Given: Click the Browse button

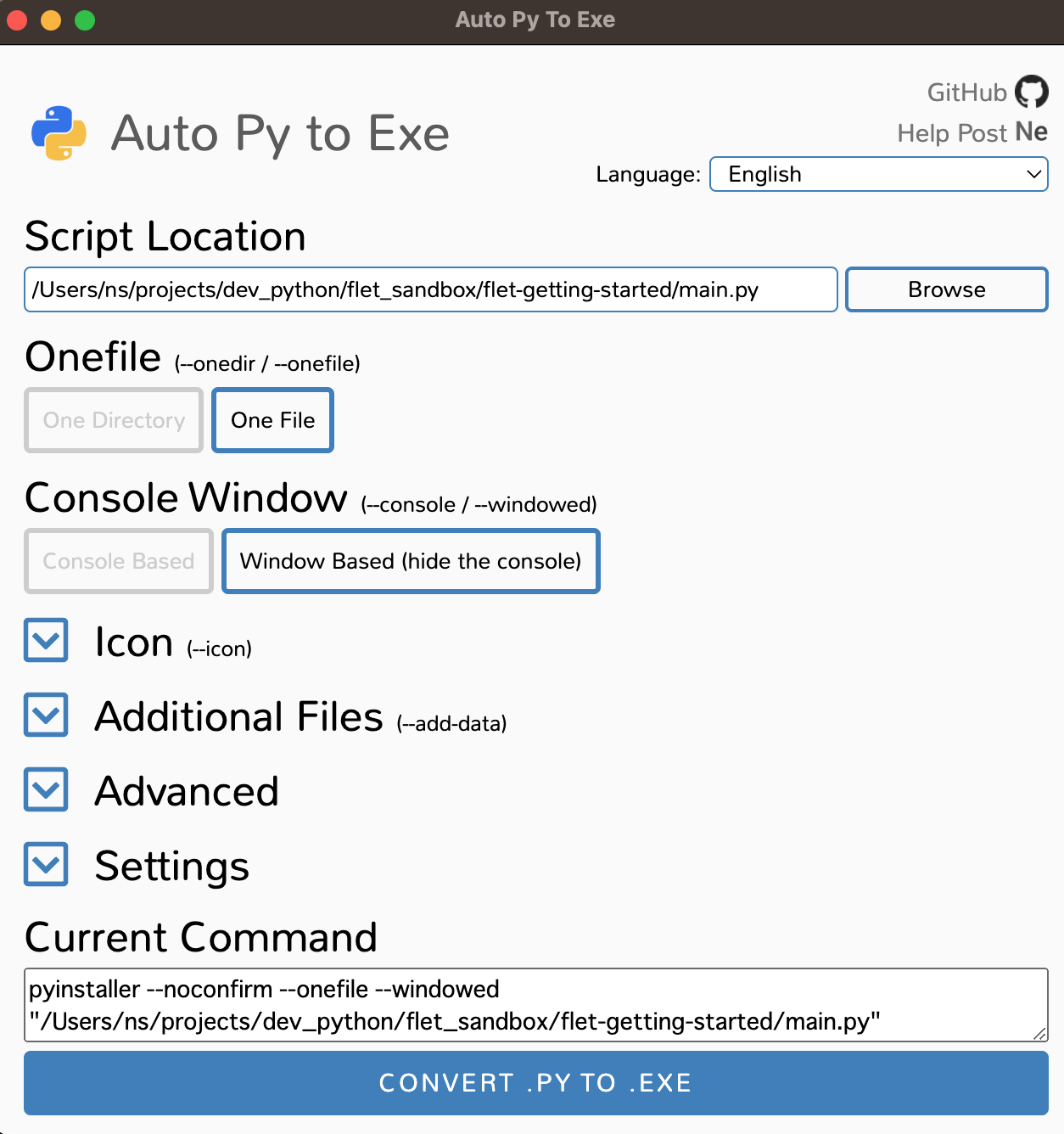Looking at the screenshot, I should point(947,289).
